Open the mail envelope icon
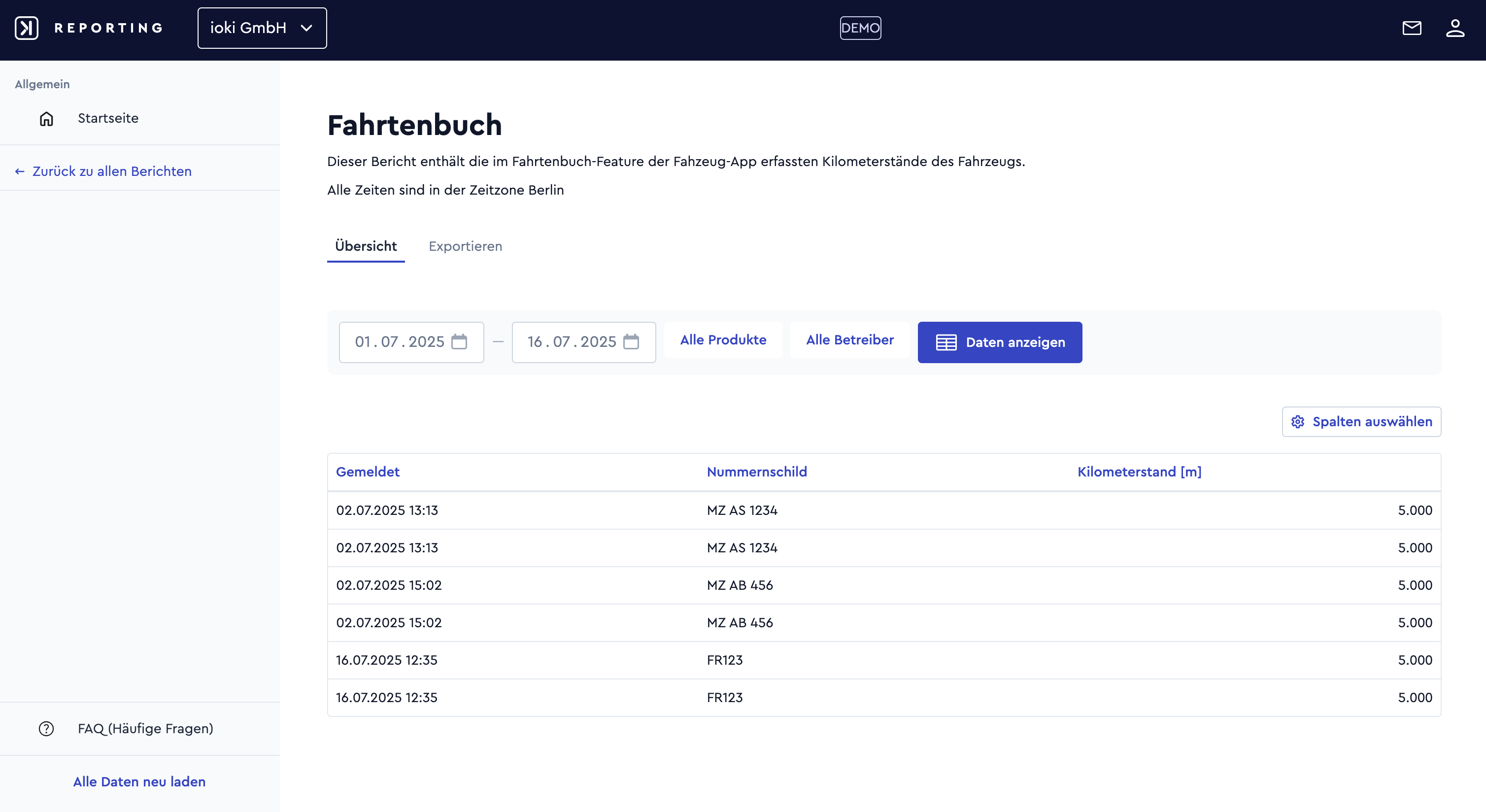 1412,28
